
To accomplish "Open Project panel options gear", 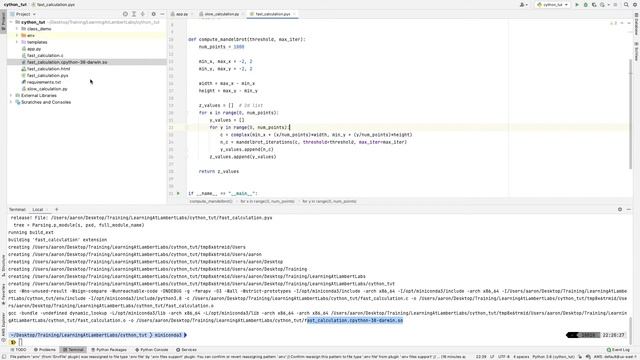I will (x=153, y=14).
